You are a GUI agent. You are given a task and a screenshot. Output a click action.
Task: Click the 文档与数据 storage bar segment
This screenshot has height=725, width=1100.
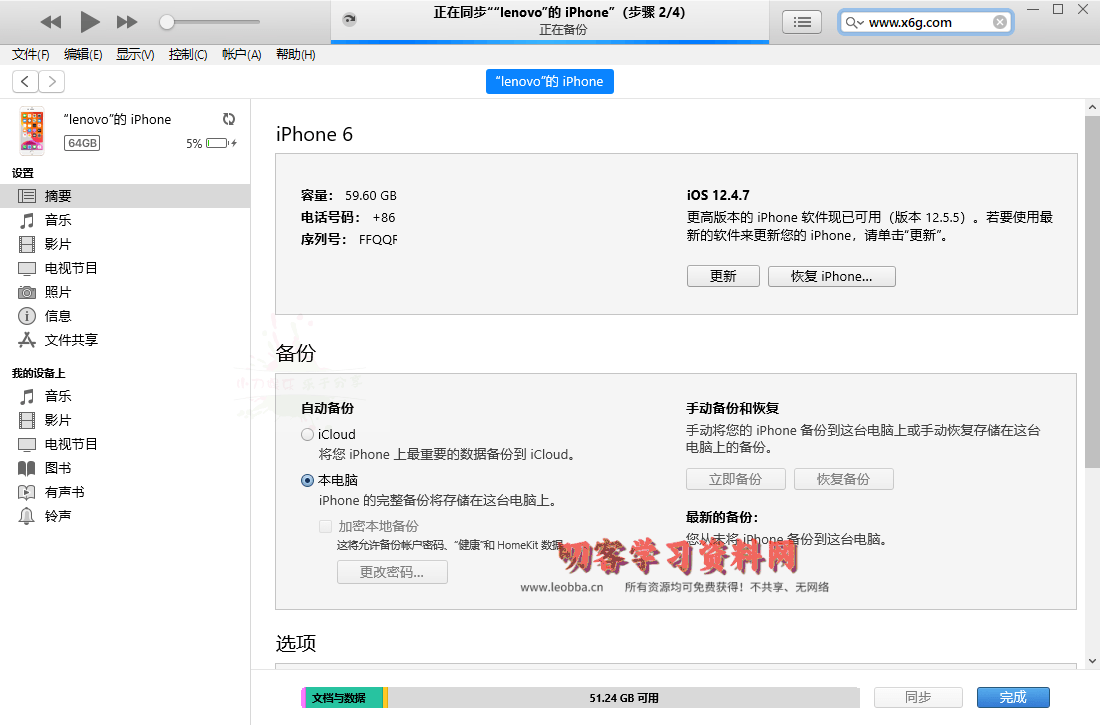344,698
